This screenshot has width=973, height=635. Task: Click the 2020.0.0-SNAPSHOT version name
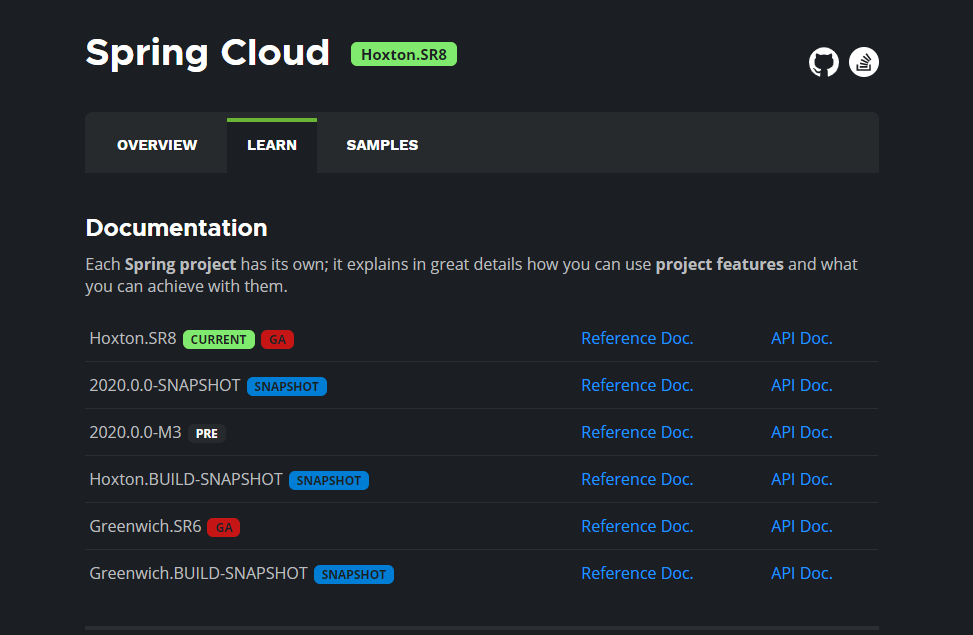[x=164, y=385]
